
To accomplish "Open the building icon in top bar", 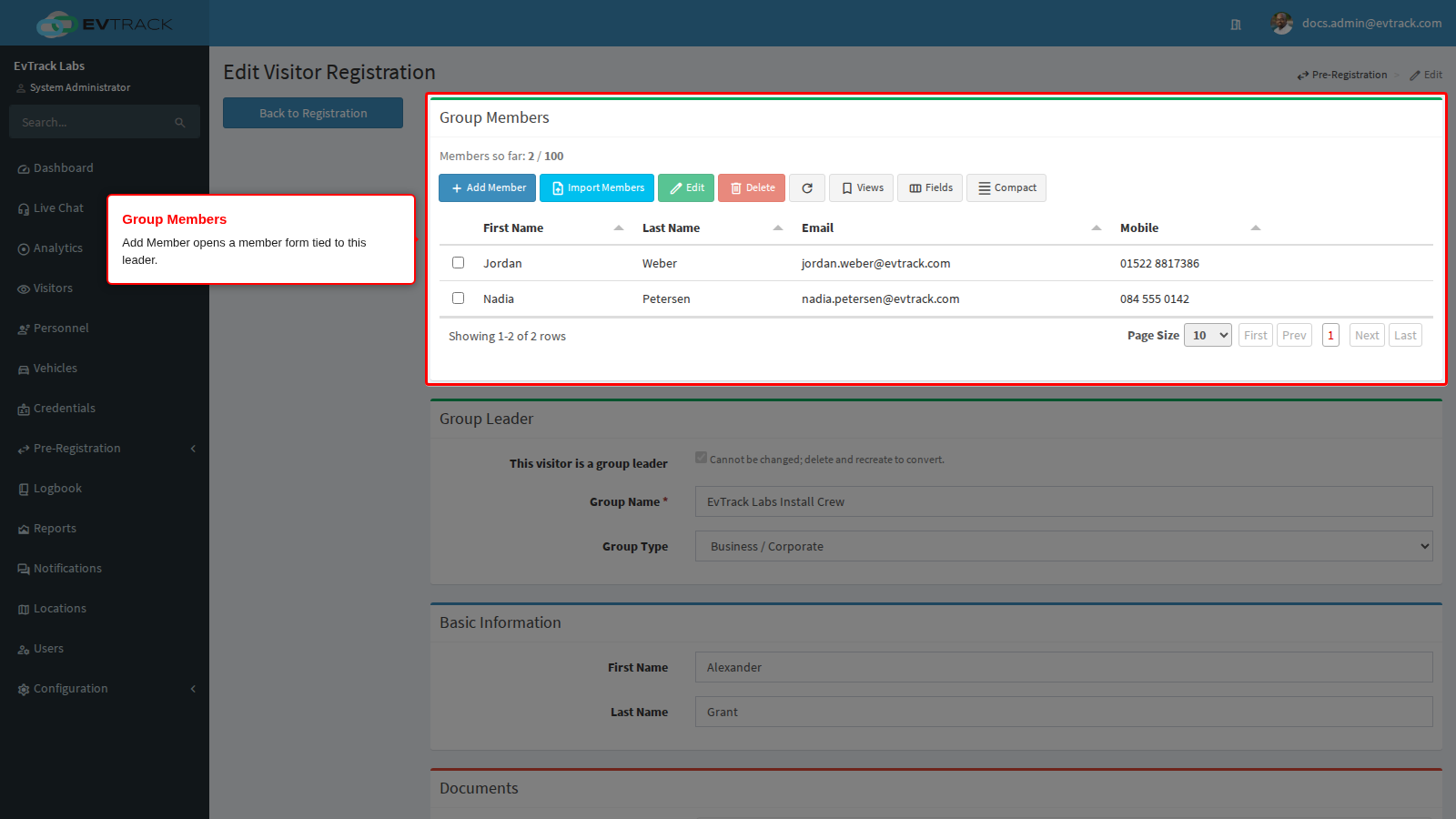I will pyautogui.click(x=1236, y=25).
